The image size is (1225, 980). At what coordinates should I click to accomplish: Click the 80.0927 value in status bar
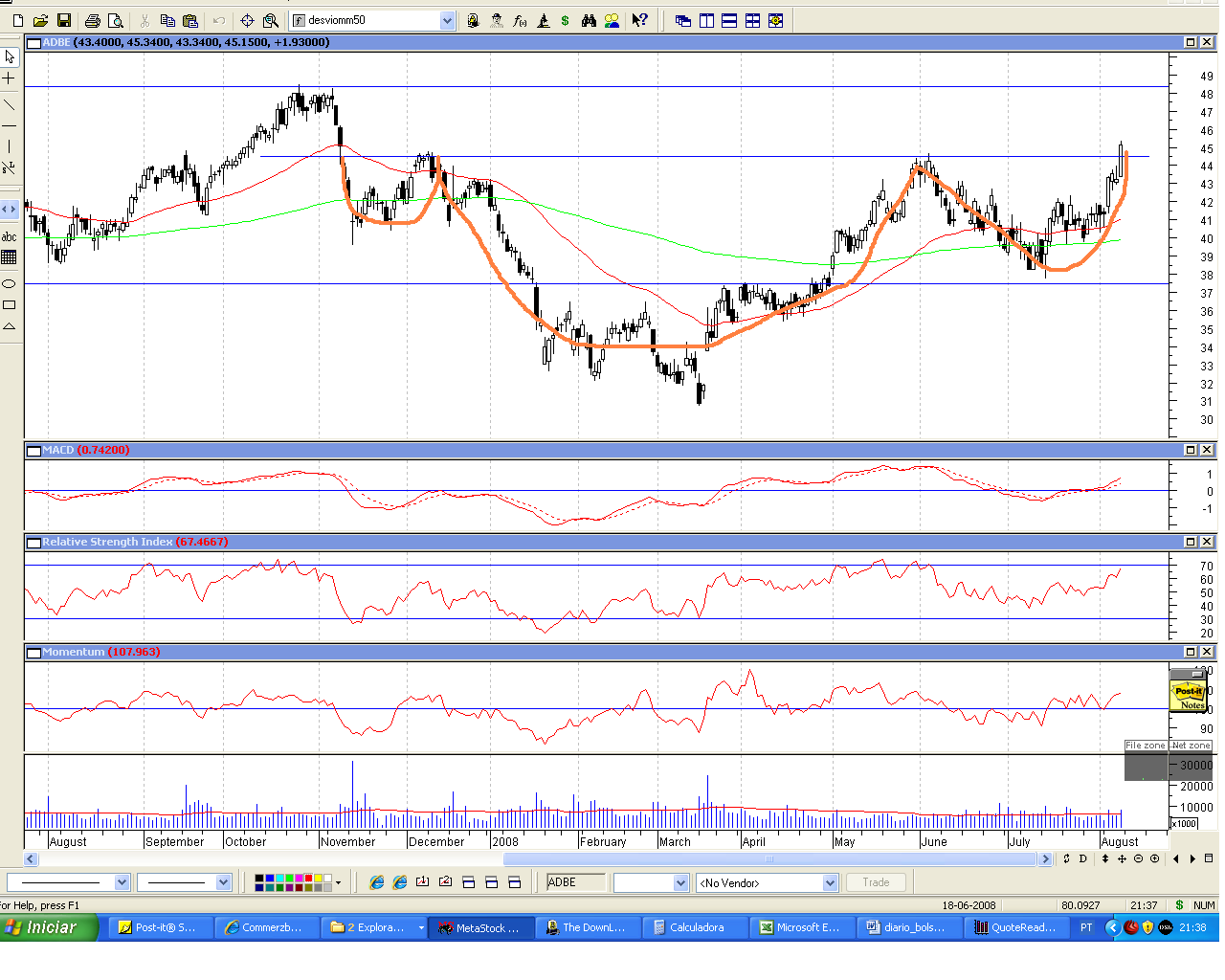point(1080,905)
